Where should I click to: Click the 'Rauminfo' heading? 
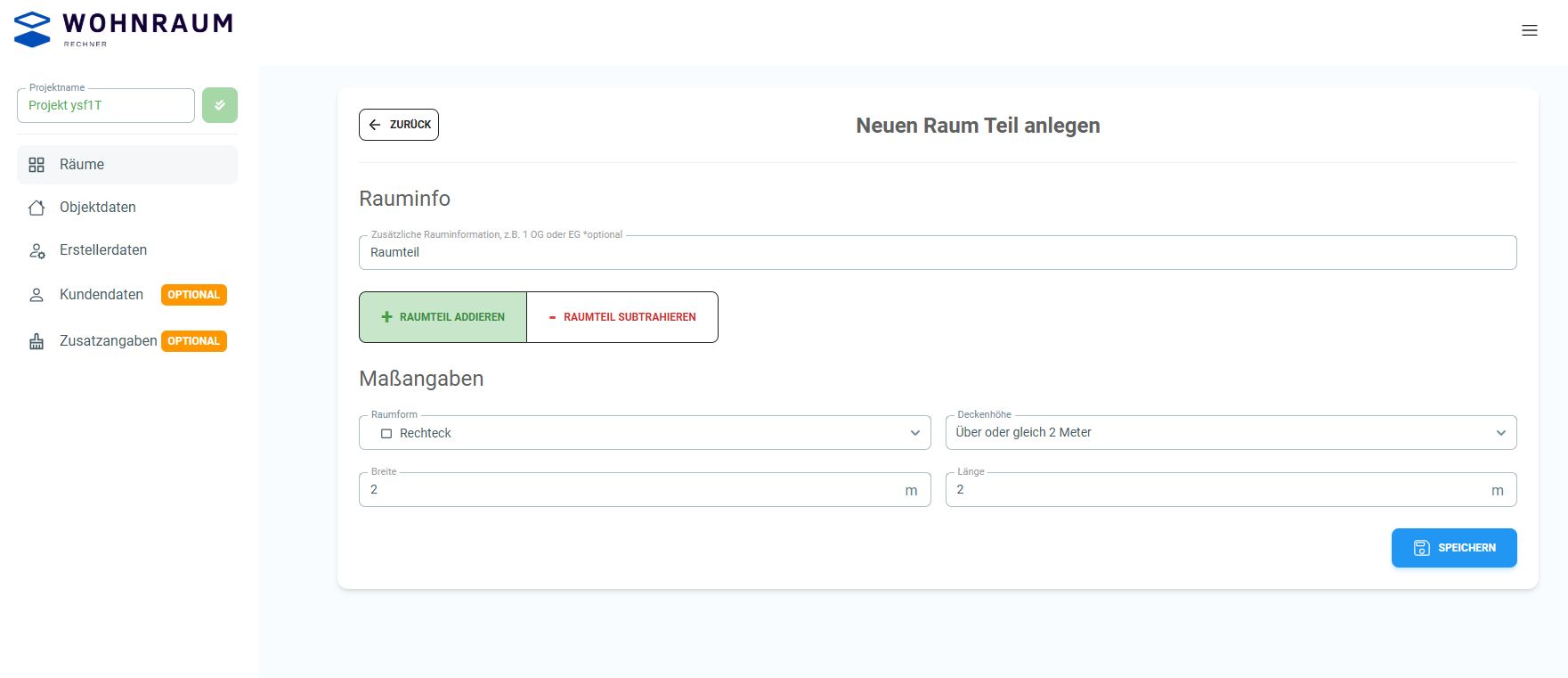(405, 199)
